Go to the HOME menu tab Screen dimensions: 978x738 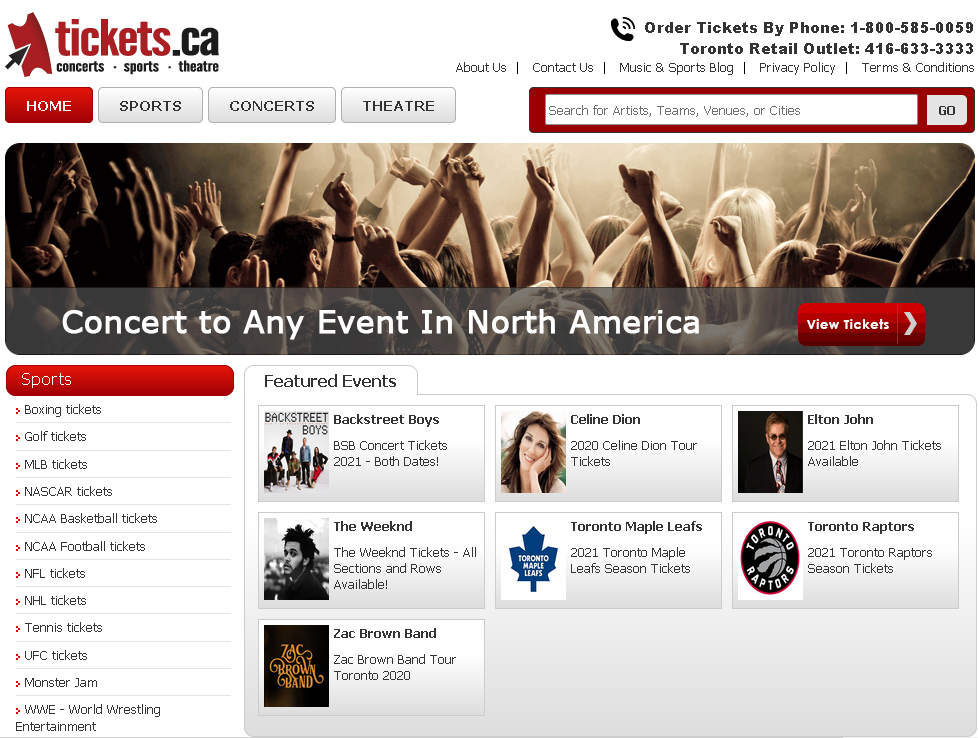click(49, 105)
